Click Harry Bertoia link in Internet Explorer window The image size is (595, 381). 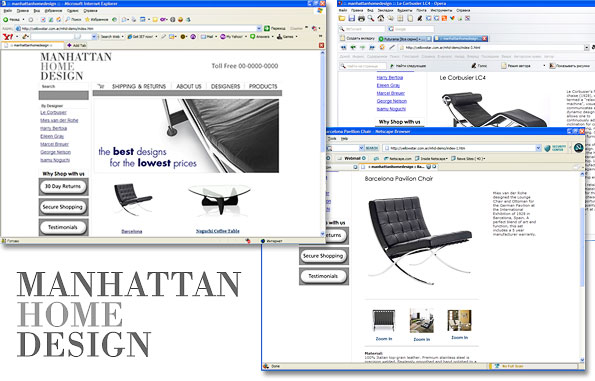pos(54,128)
